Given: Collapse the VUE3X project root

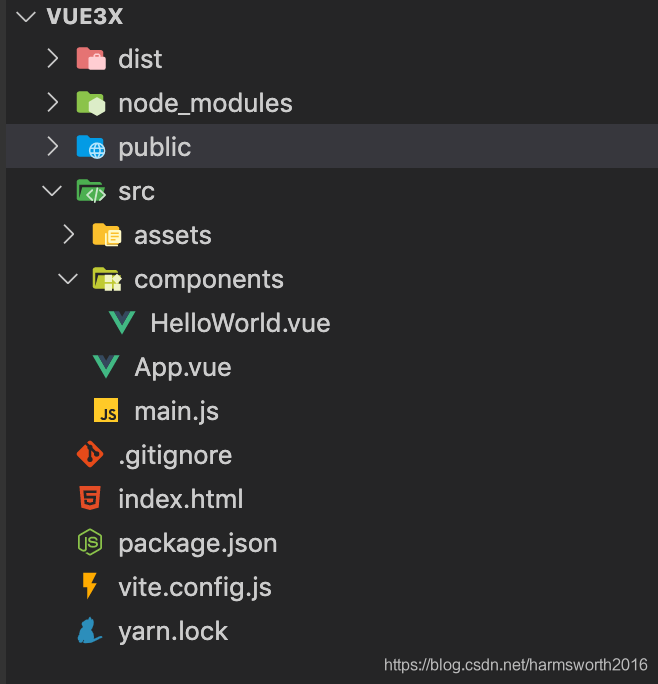Looking at the screenshot, I should 26,17.
